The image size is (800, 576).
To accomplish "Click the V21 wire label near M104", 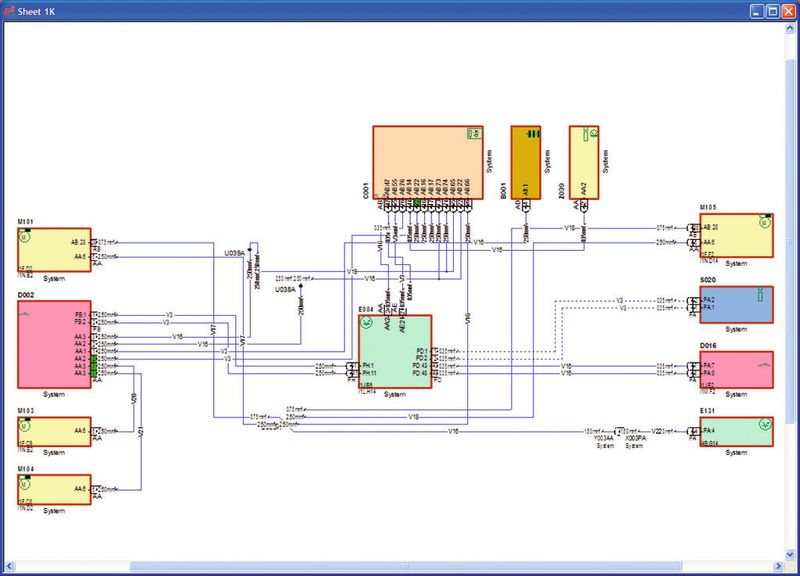I will point(141,433).
